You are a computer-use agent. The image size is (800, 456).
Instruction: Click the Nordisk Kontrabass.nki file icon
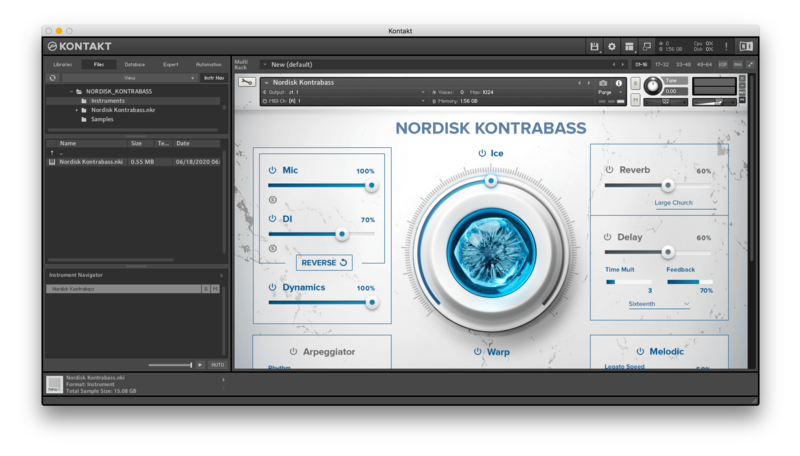[x=52, y=162]
